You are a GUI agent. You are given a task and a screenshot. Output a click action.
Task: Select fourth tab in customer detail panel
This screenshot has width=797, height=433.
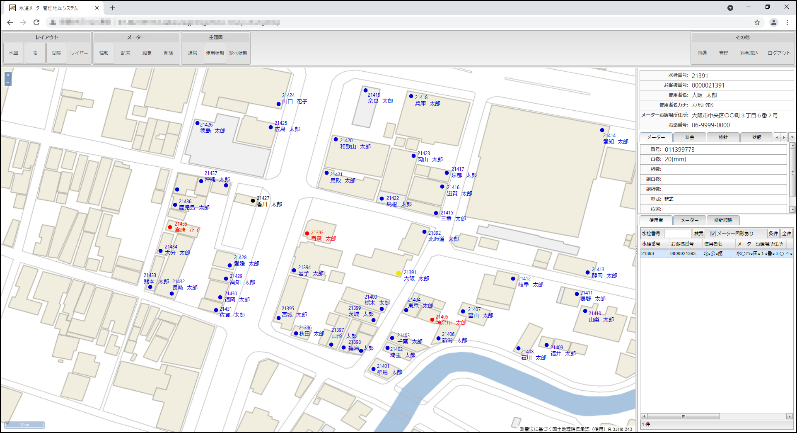756,137
